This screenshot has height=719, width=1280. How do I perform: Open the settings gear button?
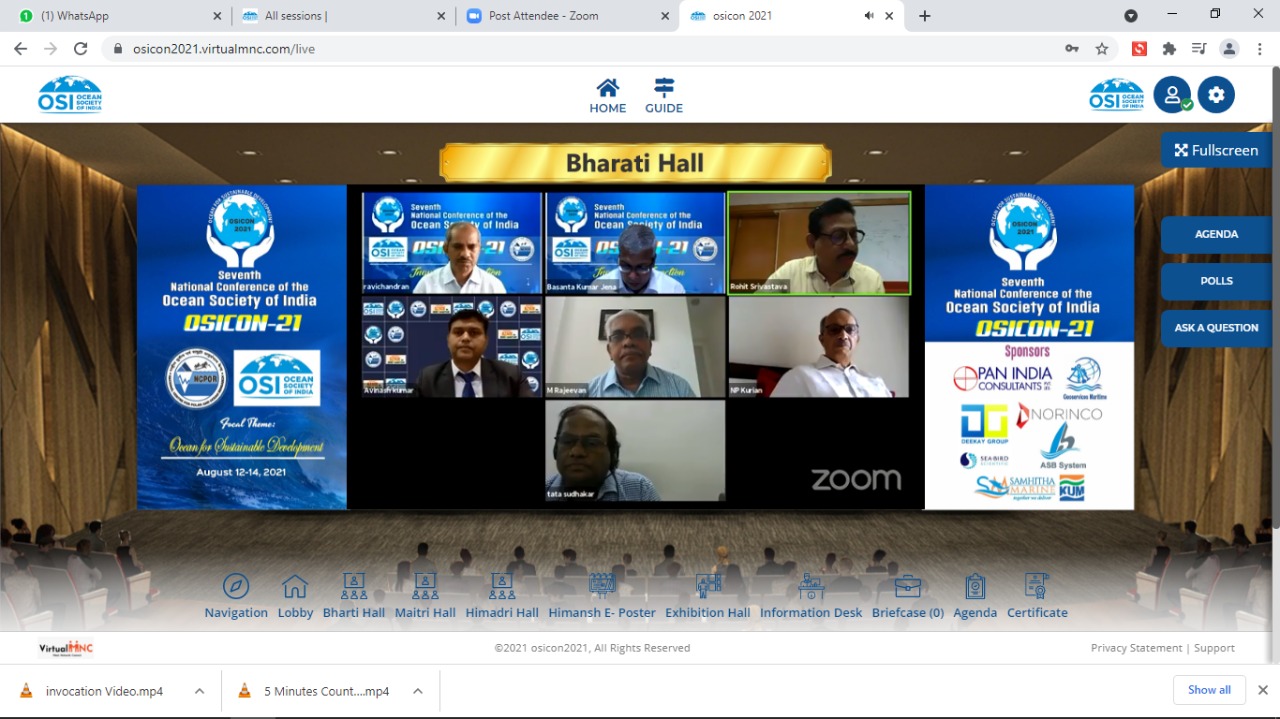click(1216, 95)
